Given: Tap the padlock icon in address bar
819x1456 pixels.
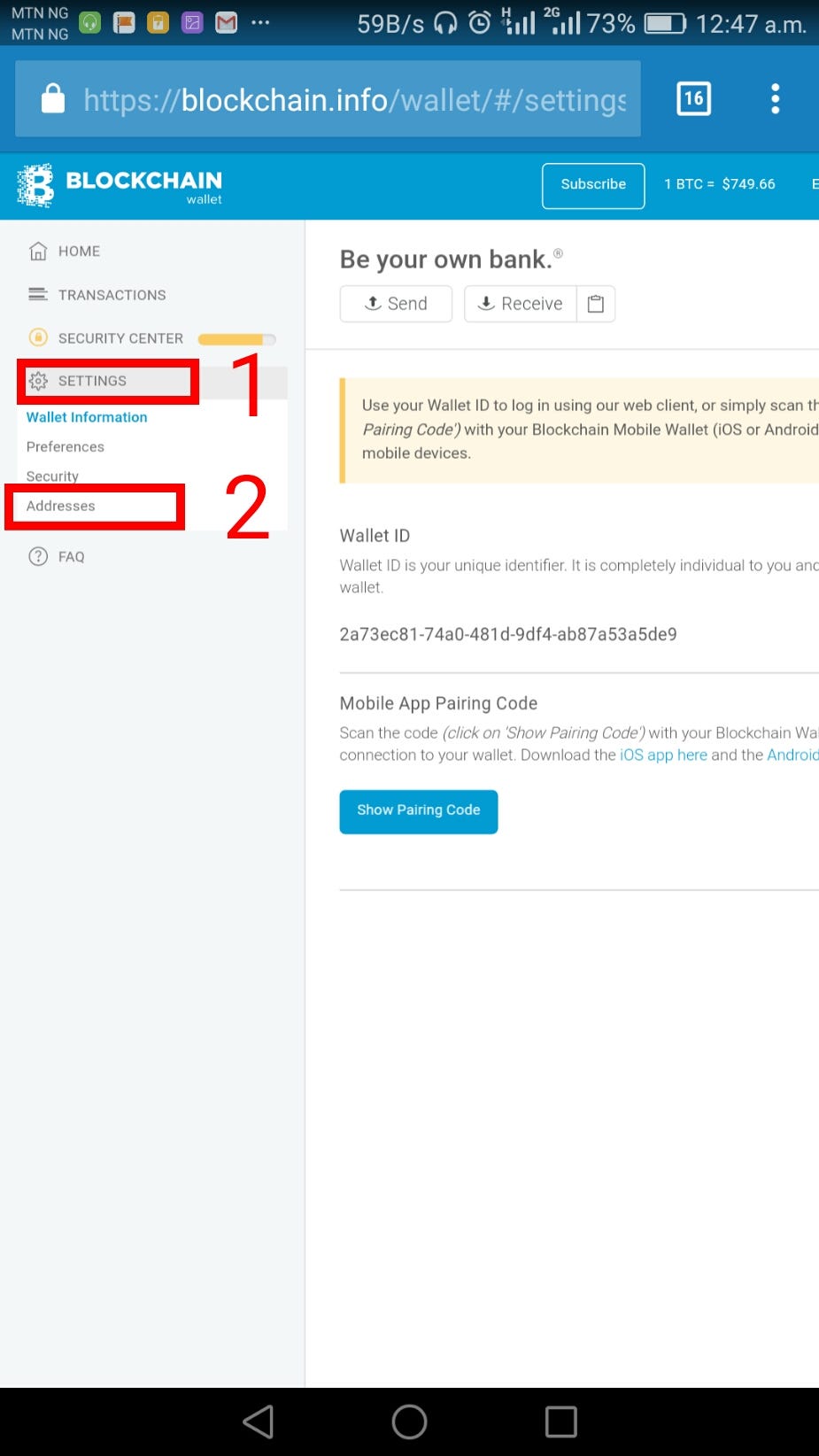Looking at the screenshot, I should pos(53,98).
